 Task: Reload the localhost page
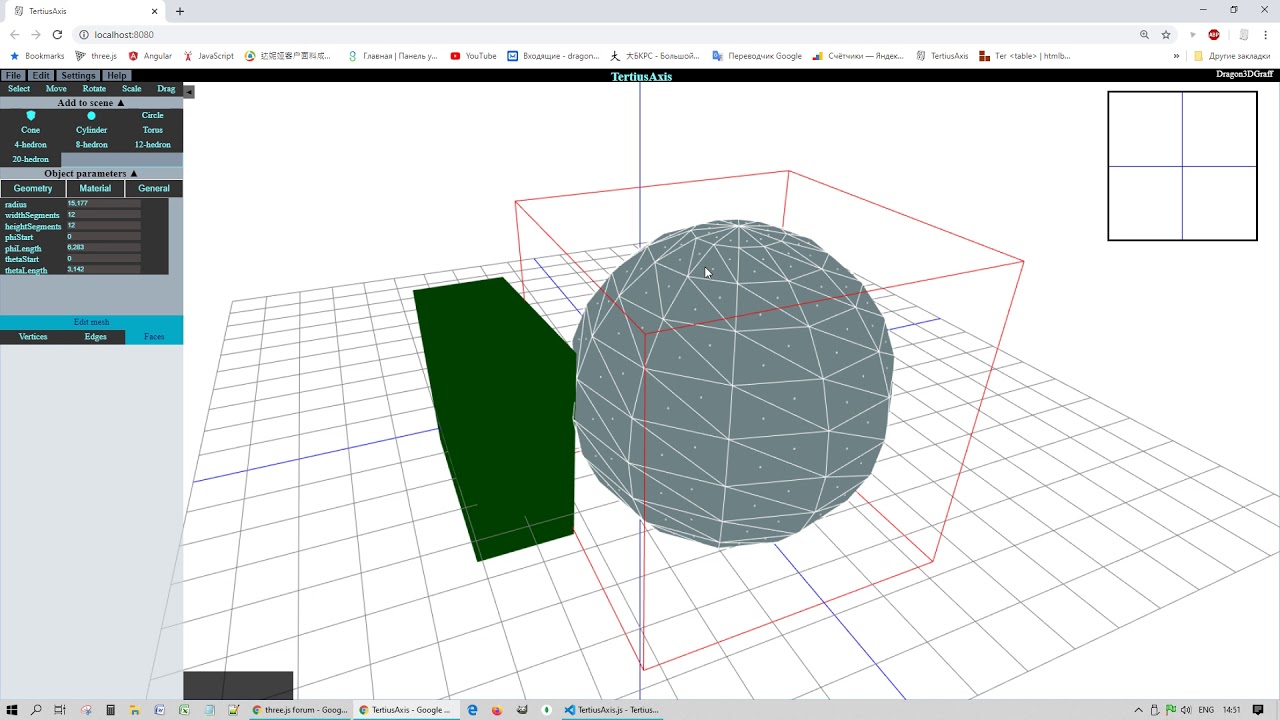[x=57, y=35]
